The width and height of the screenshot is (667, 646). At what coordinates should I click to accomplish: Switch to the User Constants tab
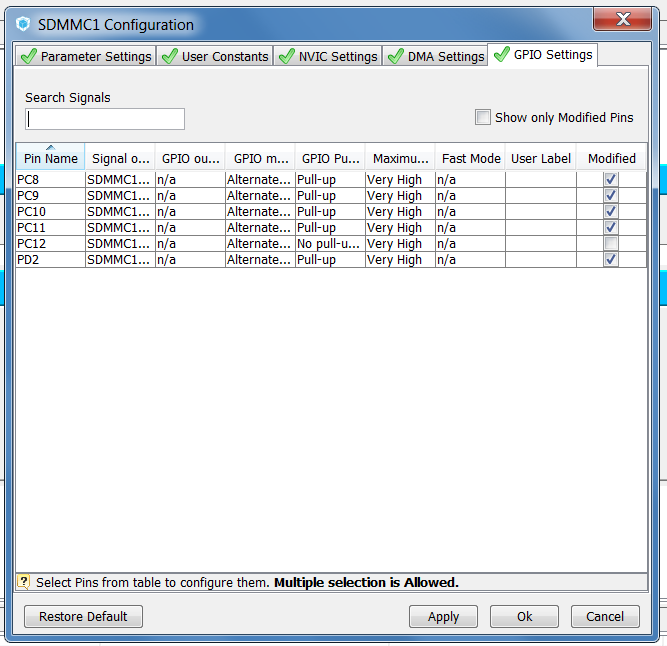215,56
